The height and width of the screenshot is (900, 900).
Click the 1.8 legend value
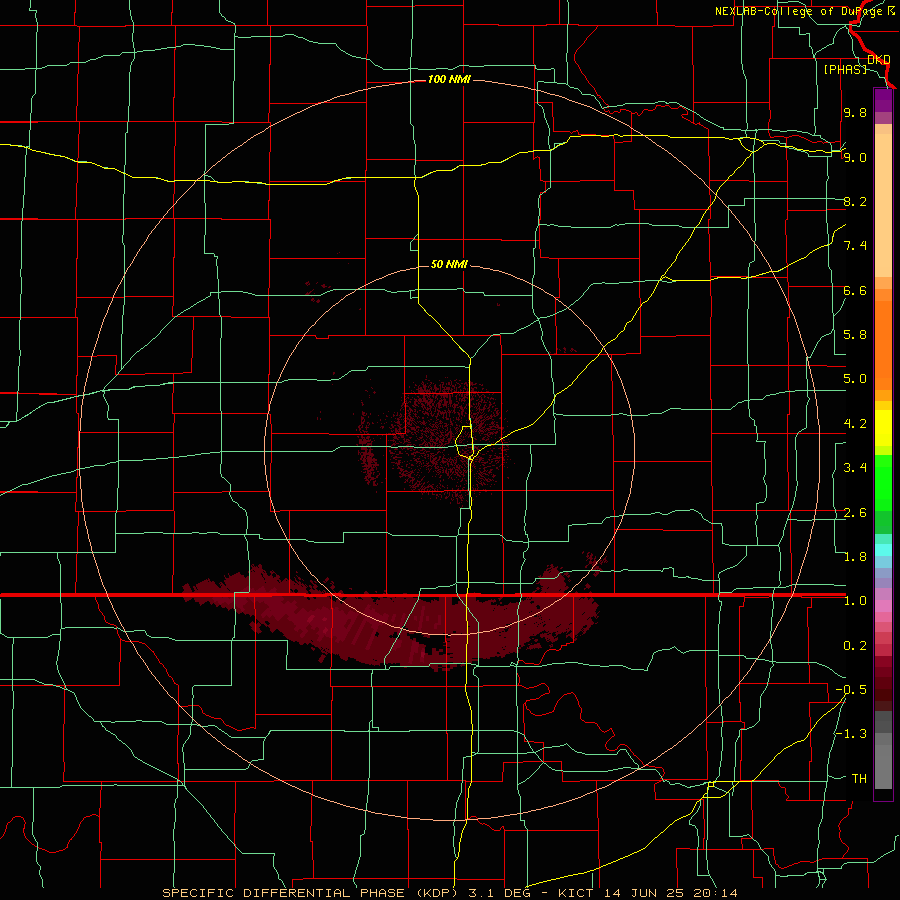855,557
